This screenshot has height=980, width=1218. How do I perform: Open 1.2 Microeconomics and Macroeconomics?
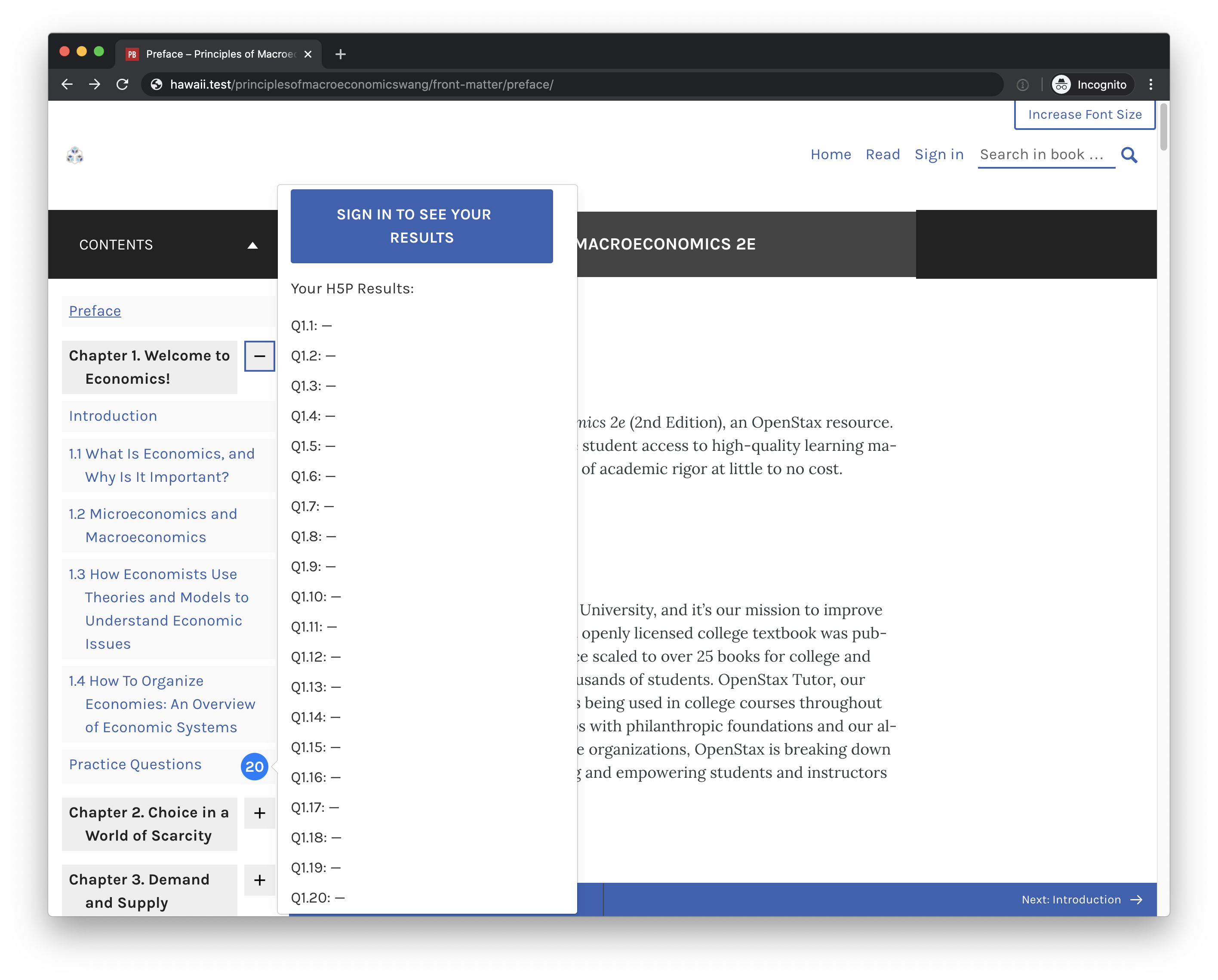pyautogui.click(x=153, y=526)
